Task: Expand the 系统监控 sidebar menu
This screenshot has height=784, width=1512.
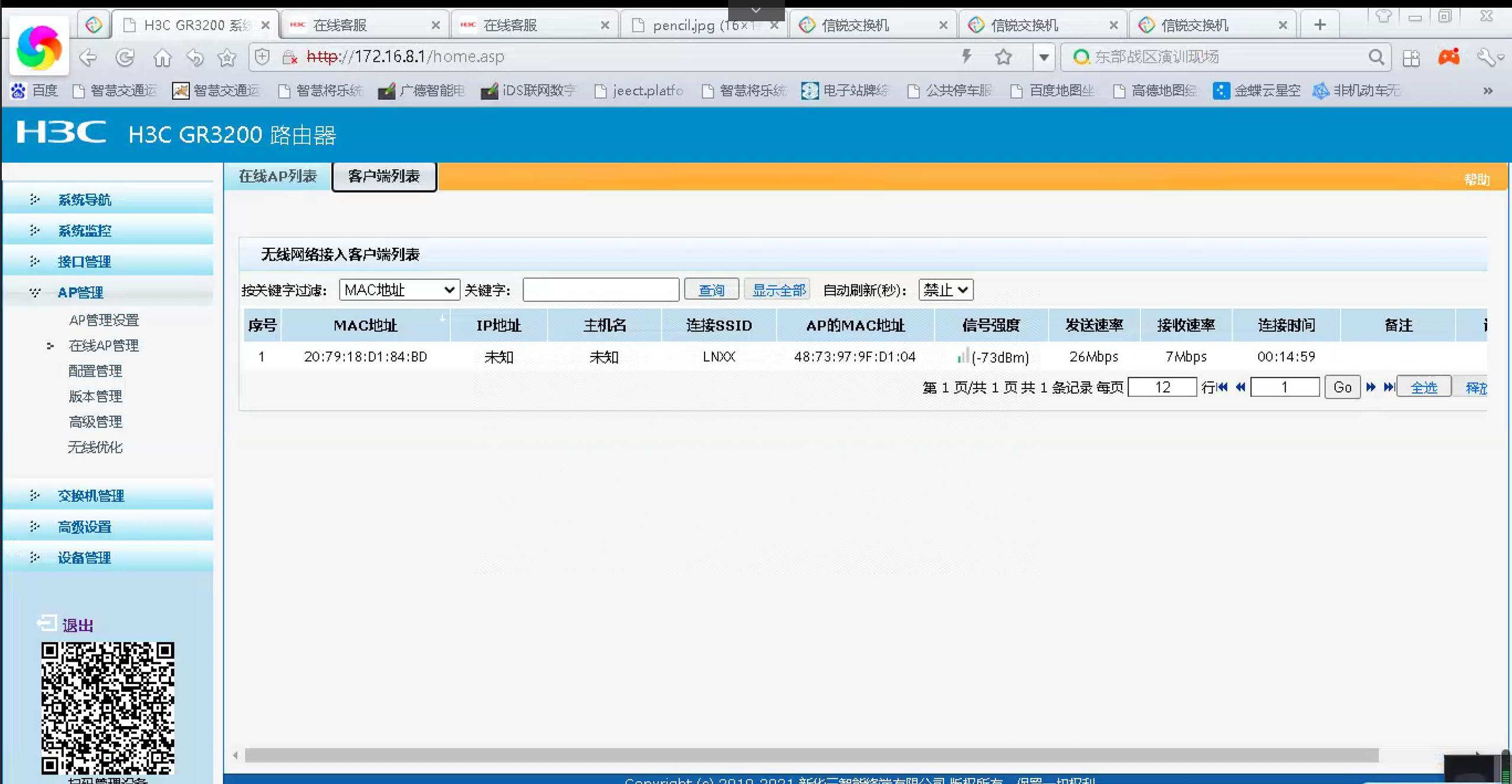Action: click(85, 231)
